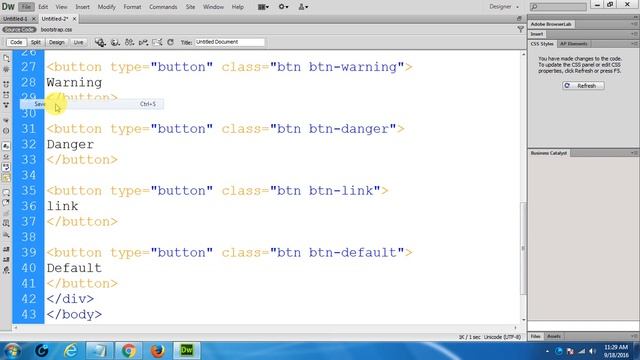Open the Insert panel tab
Image resolution: width=640 pixels, height=360 pixels.
[x=537, y=34]
